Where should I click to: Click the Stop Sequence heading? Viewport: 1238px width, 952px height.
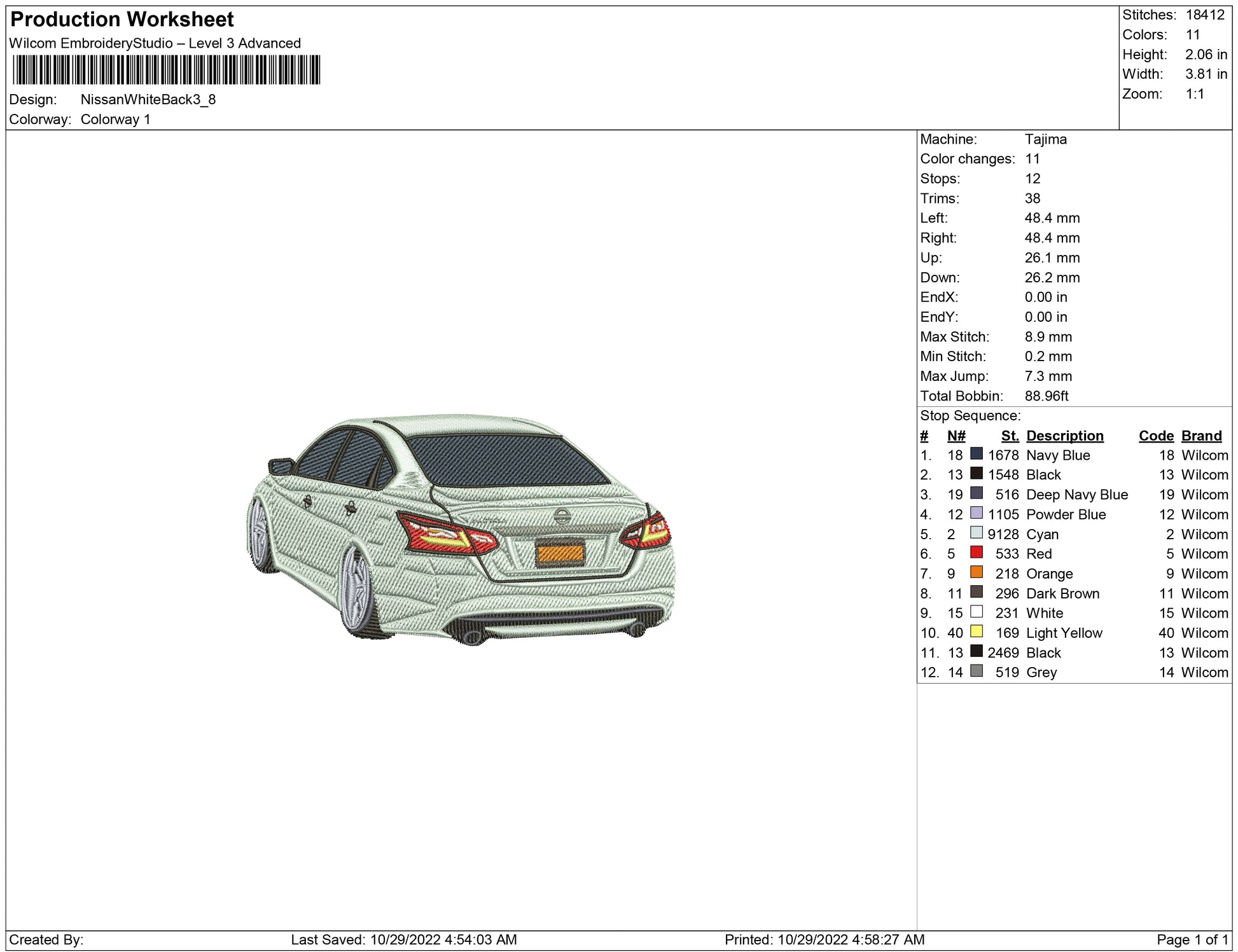pos(970,416)
